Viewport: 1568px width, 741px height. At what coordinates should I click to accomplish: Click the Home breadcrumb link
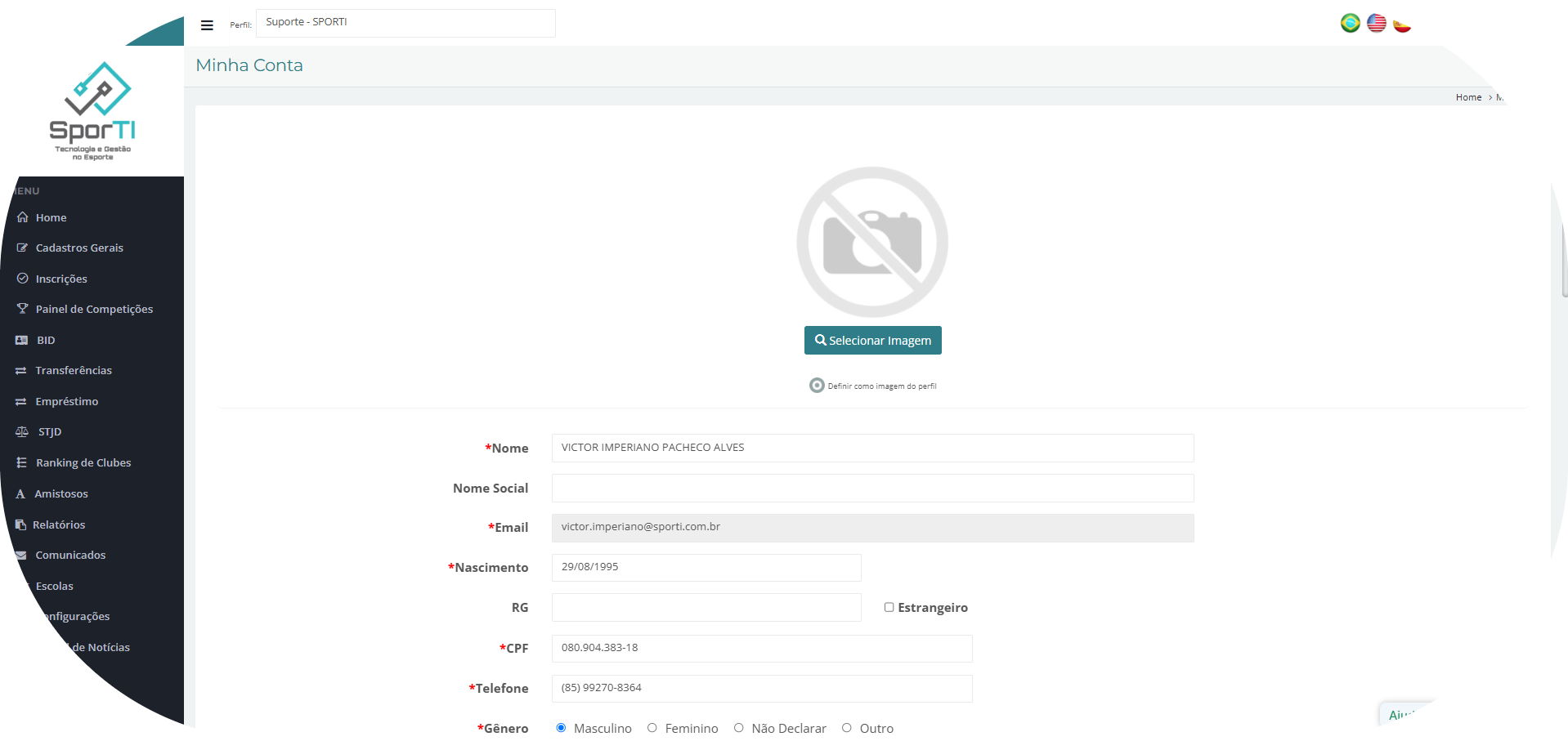click(x=1468, y=97)
